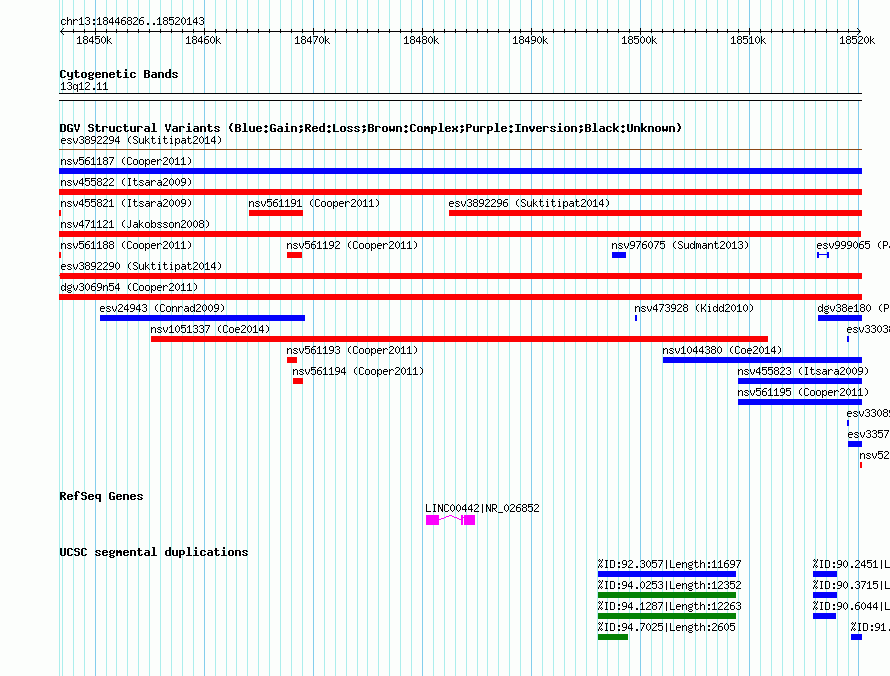890x676 pixels.
Task: Click the nsv561194 (Cooper2011) red marker
Action: point(298,381)
